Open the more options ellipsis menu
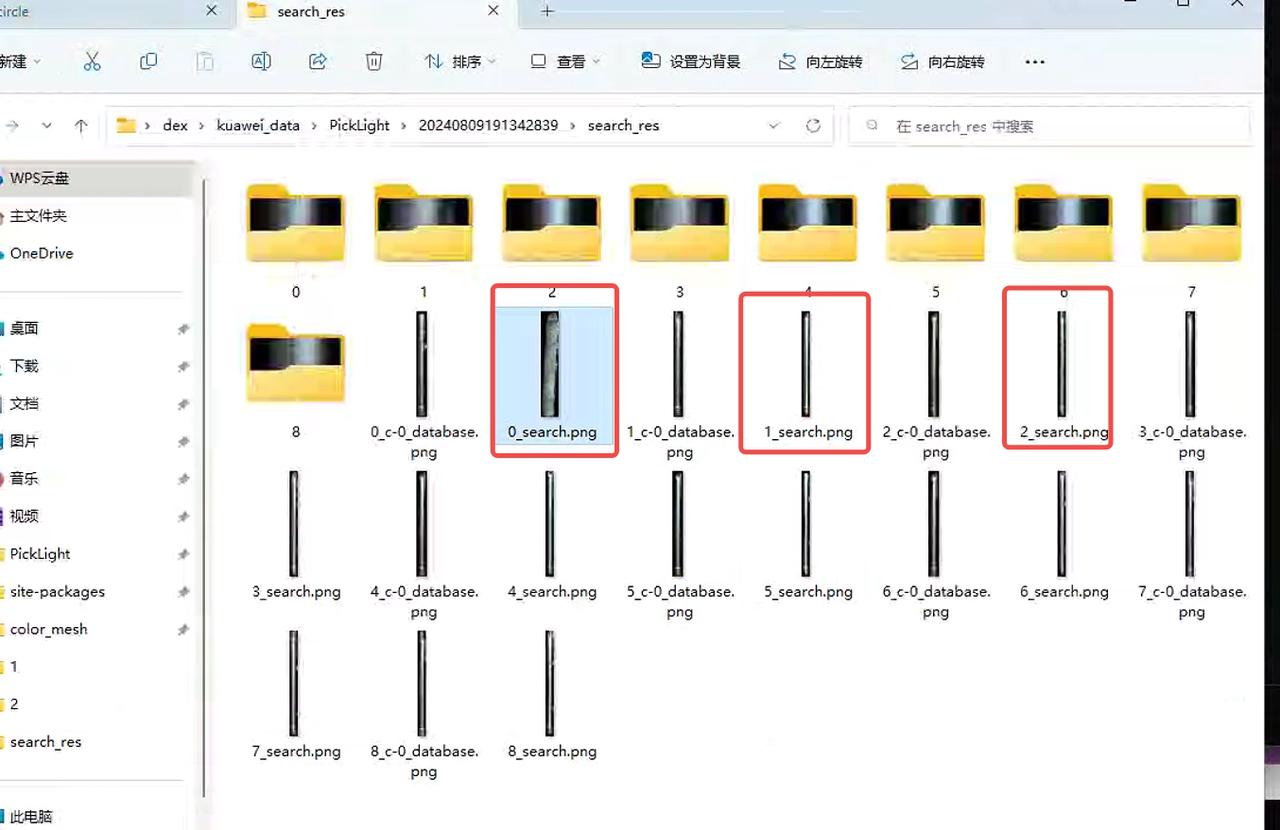The image size is (1280, 830). (x=1035, y=62)
